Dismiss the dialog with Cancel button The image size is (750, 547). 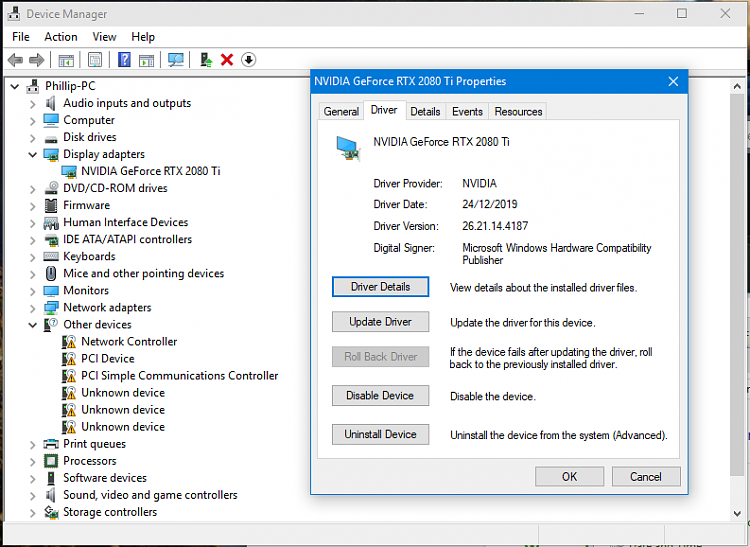pyautogui.click(x=646, y=477)
